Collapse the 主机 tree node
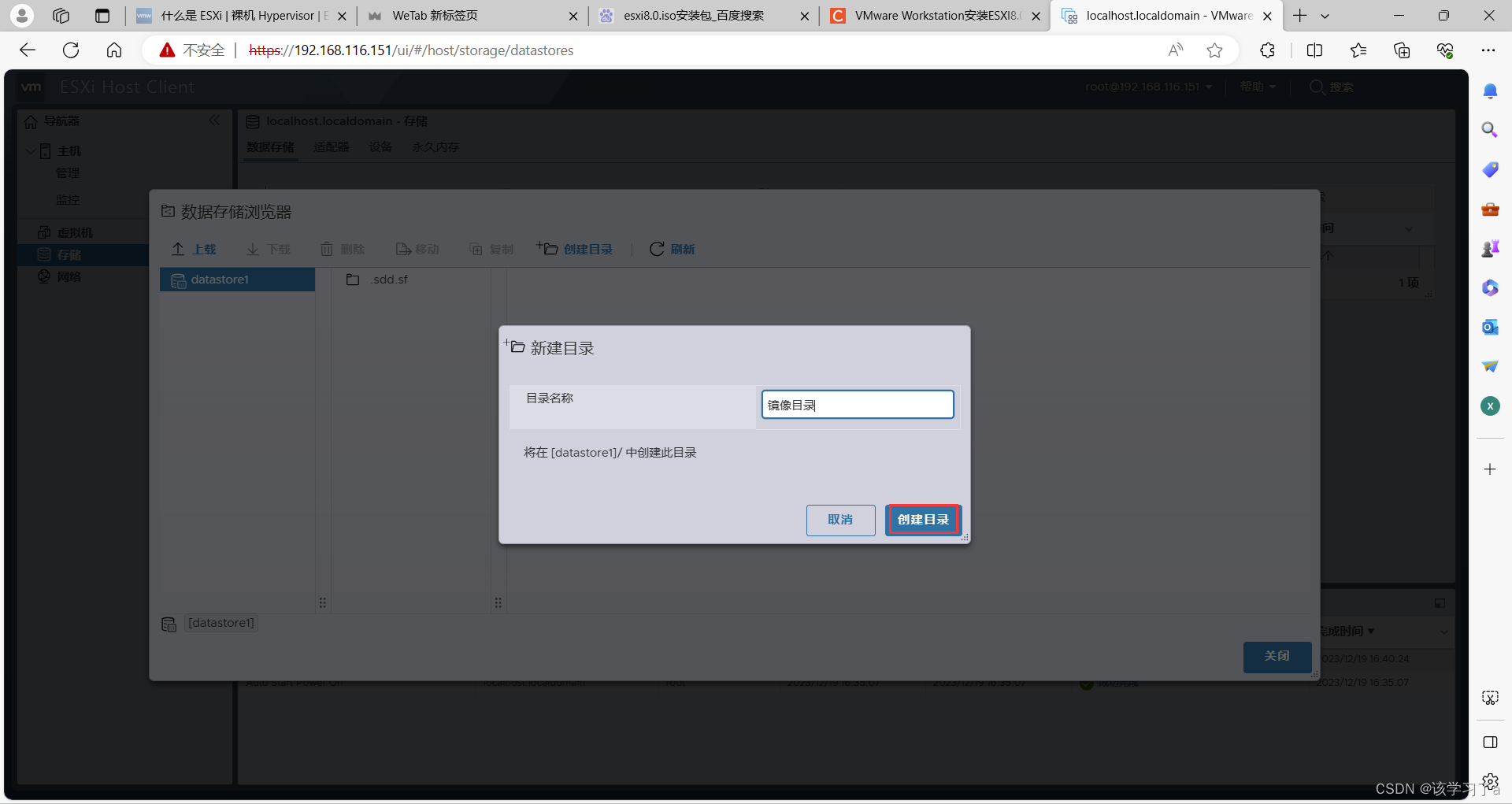This screenshot has width=1512, height=804. click(30, 151)
